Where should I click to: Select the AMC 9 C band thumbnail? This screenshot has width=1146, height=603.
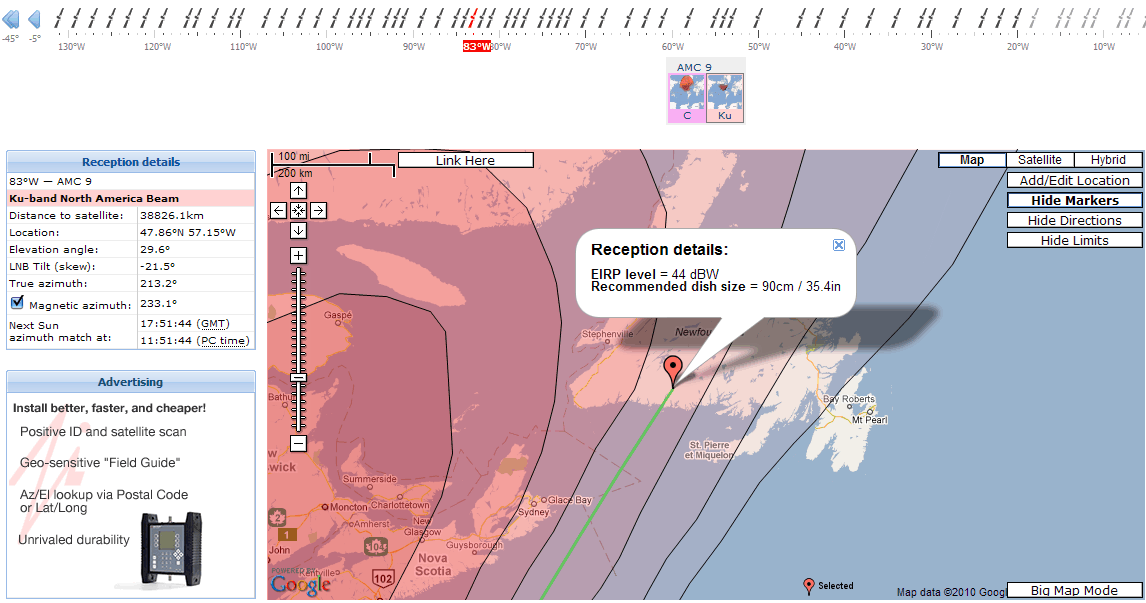click(x=687, y=97)
